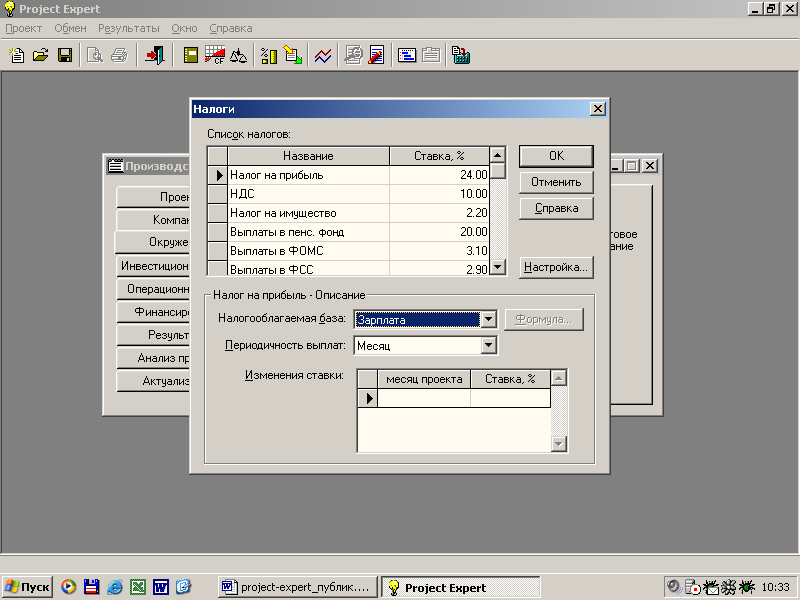Screen dimensions: 800x600
Task: Click the 24.00 rate cell
Action: (439, 175)
